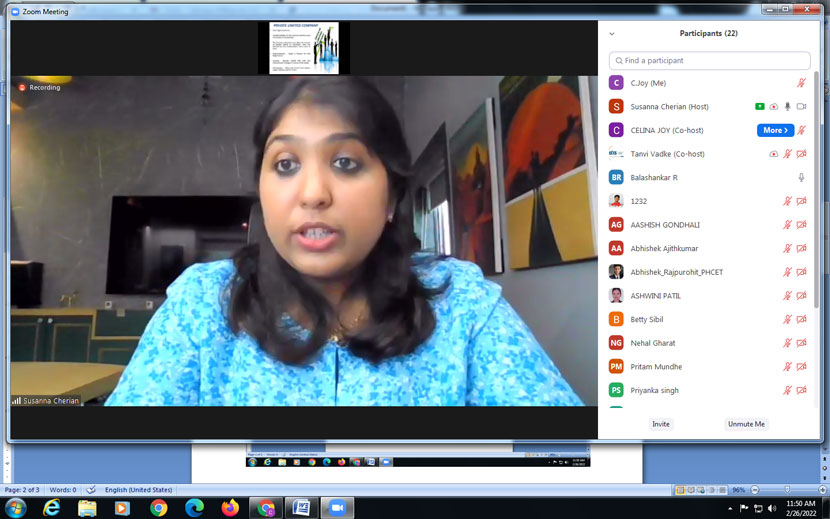Click the BR avatar of Balashankar R
This screenshot has height=519, width=830.
tap(616, 177)
